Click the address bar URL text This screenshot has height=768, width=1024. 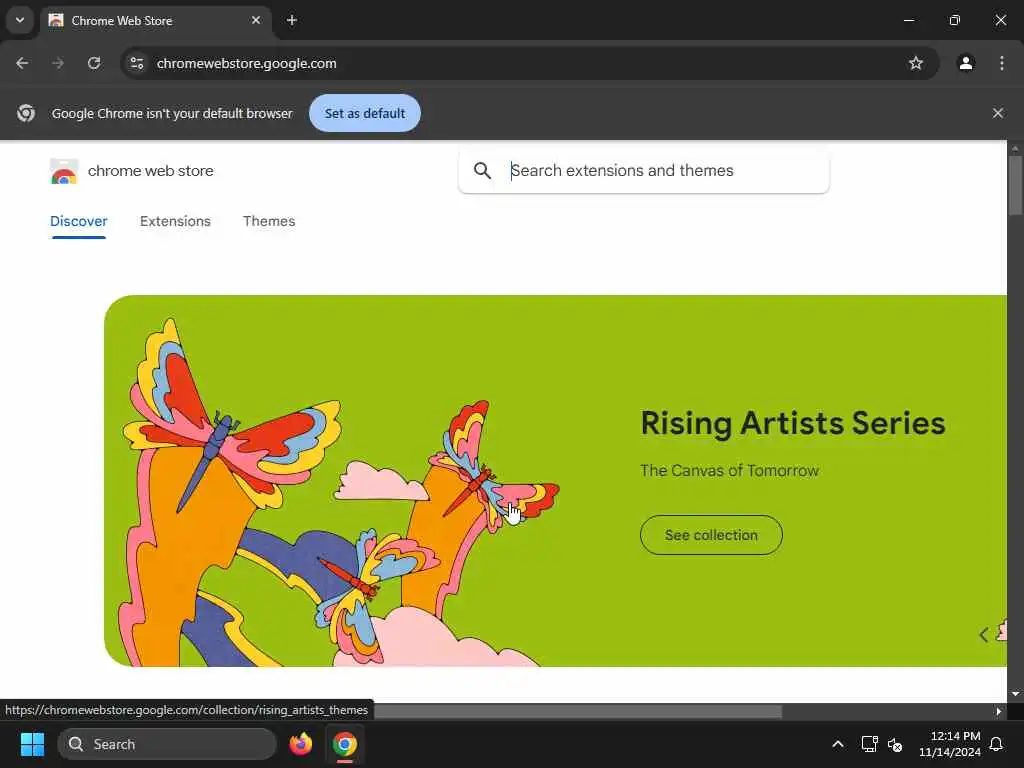coord(246,63)
